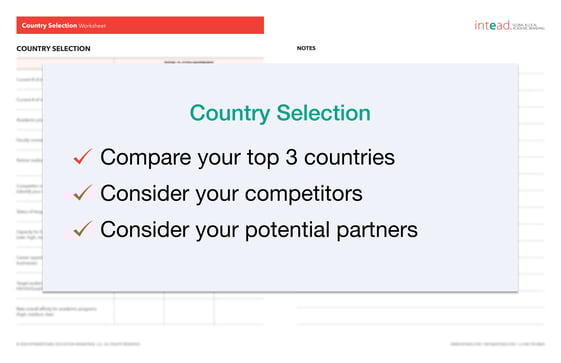Click the red Country Selection Worksheet banner

click(x=140, y=25)
